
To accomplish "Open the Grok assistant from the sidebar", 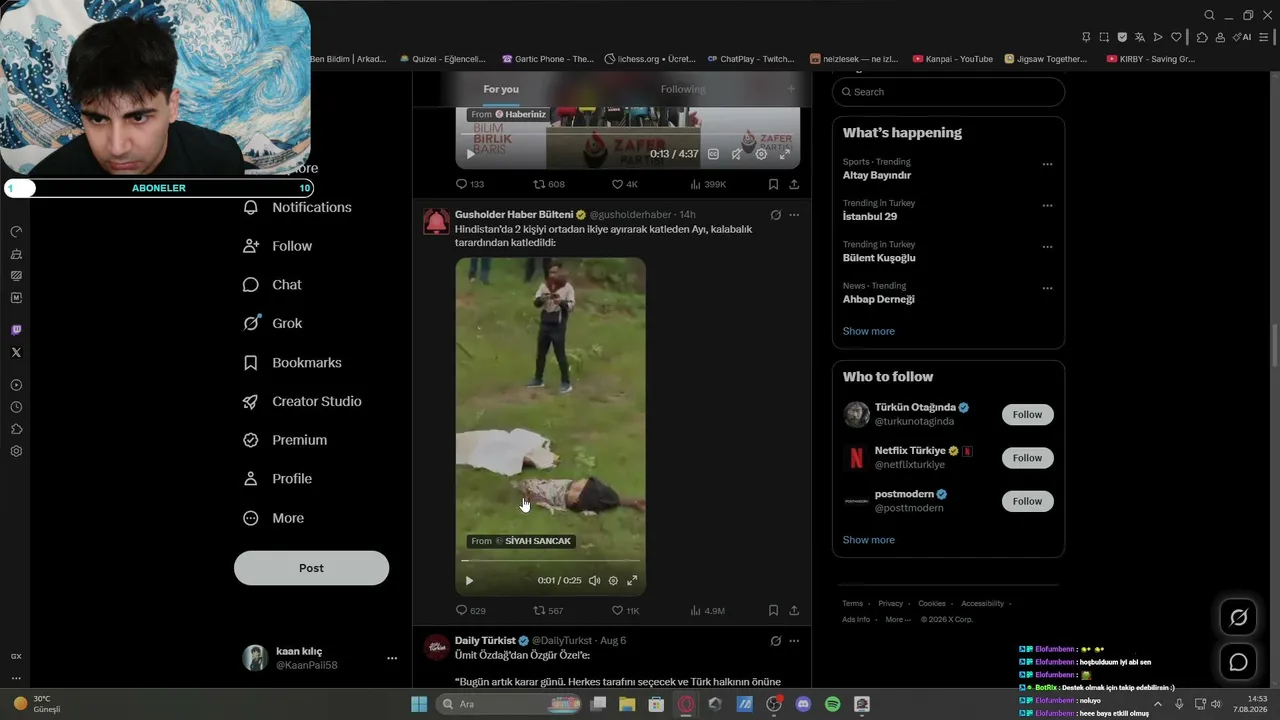I will [x=272, y=323].
